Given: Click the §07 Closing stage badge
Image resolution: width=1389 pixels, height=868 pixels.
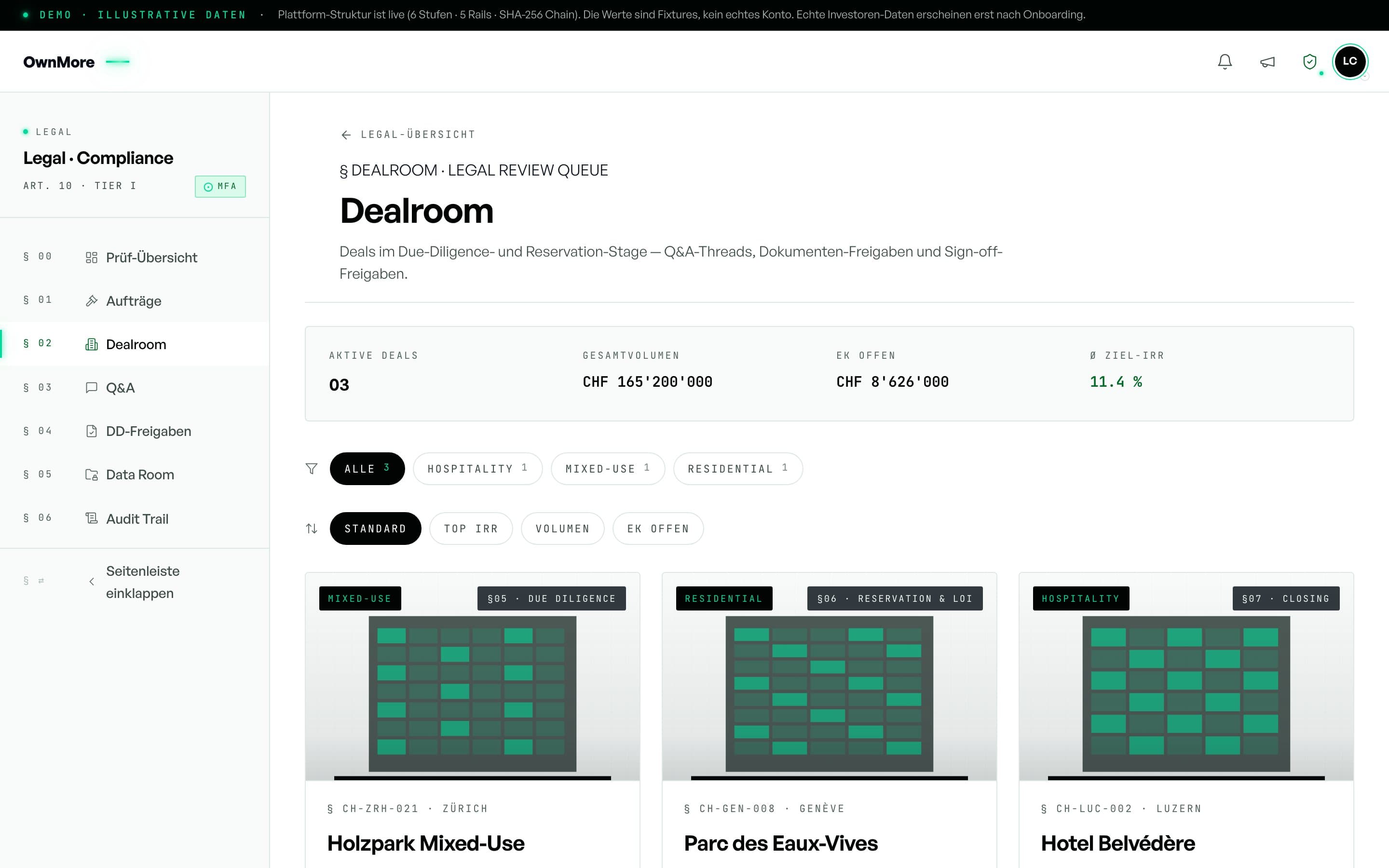Looking at the screenshot, I should (x=1286, y=598).
